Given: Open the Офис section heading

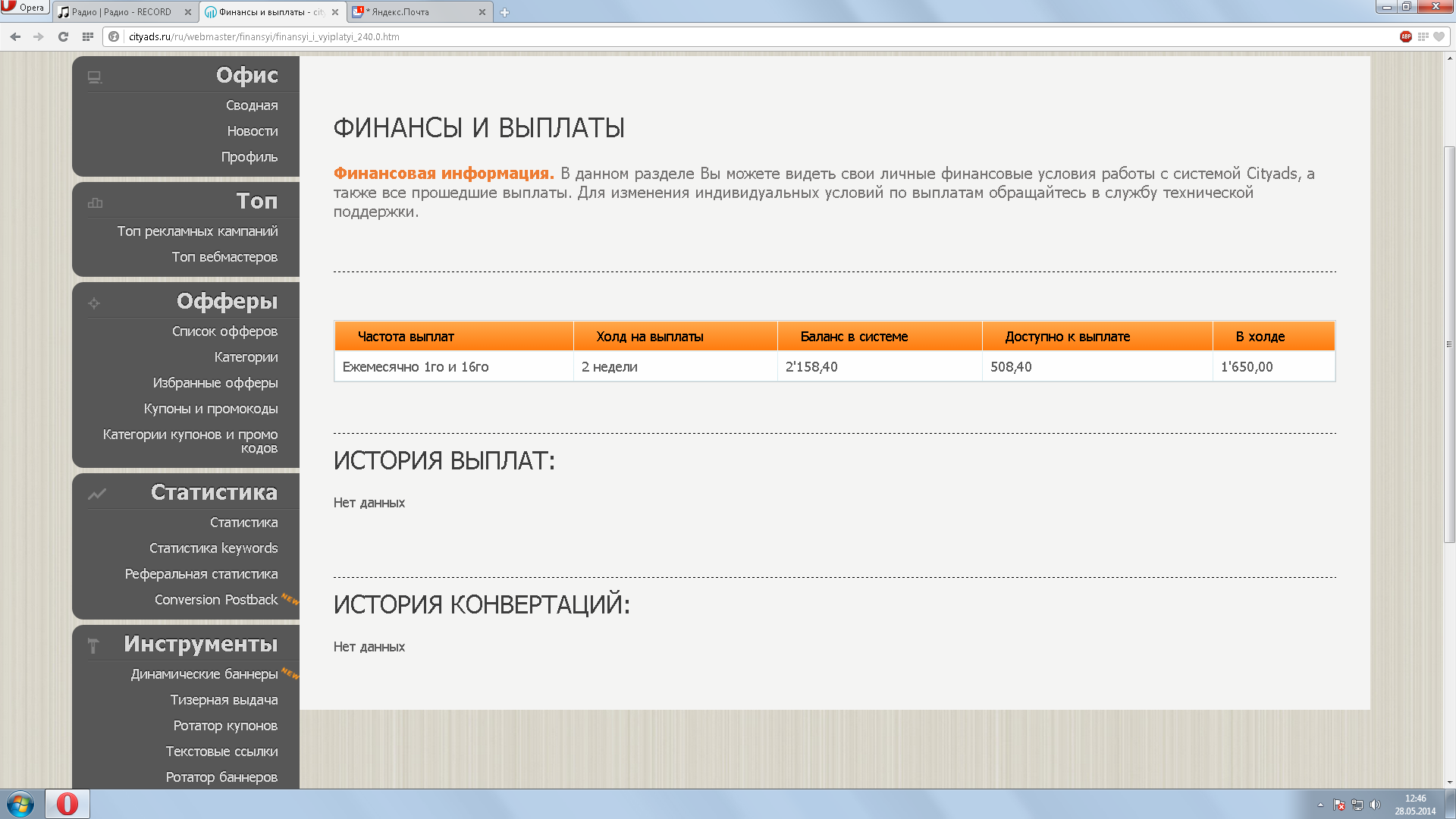Looking at the screenshot, I should tap(247, 75).
